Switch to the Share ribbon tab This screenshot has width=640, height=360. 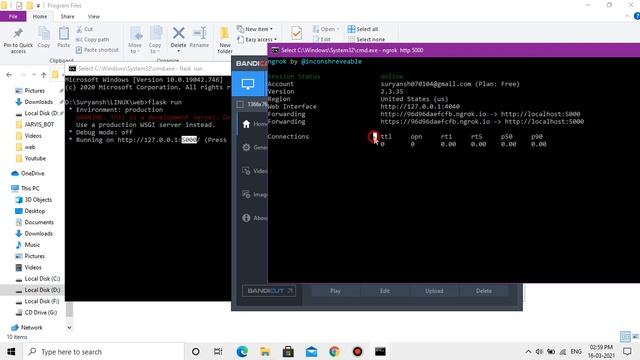tap(67, 16)
